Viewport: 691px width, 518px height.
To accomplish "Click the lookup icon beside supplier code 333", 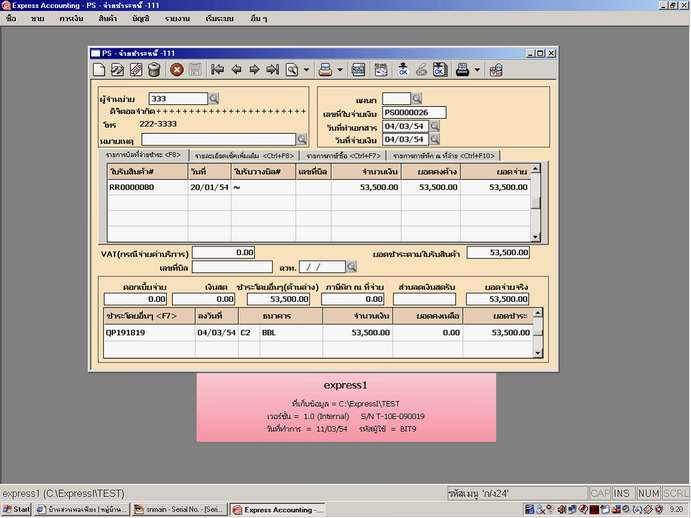I will tap(213, 99).
